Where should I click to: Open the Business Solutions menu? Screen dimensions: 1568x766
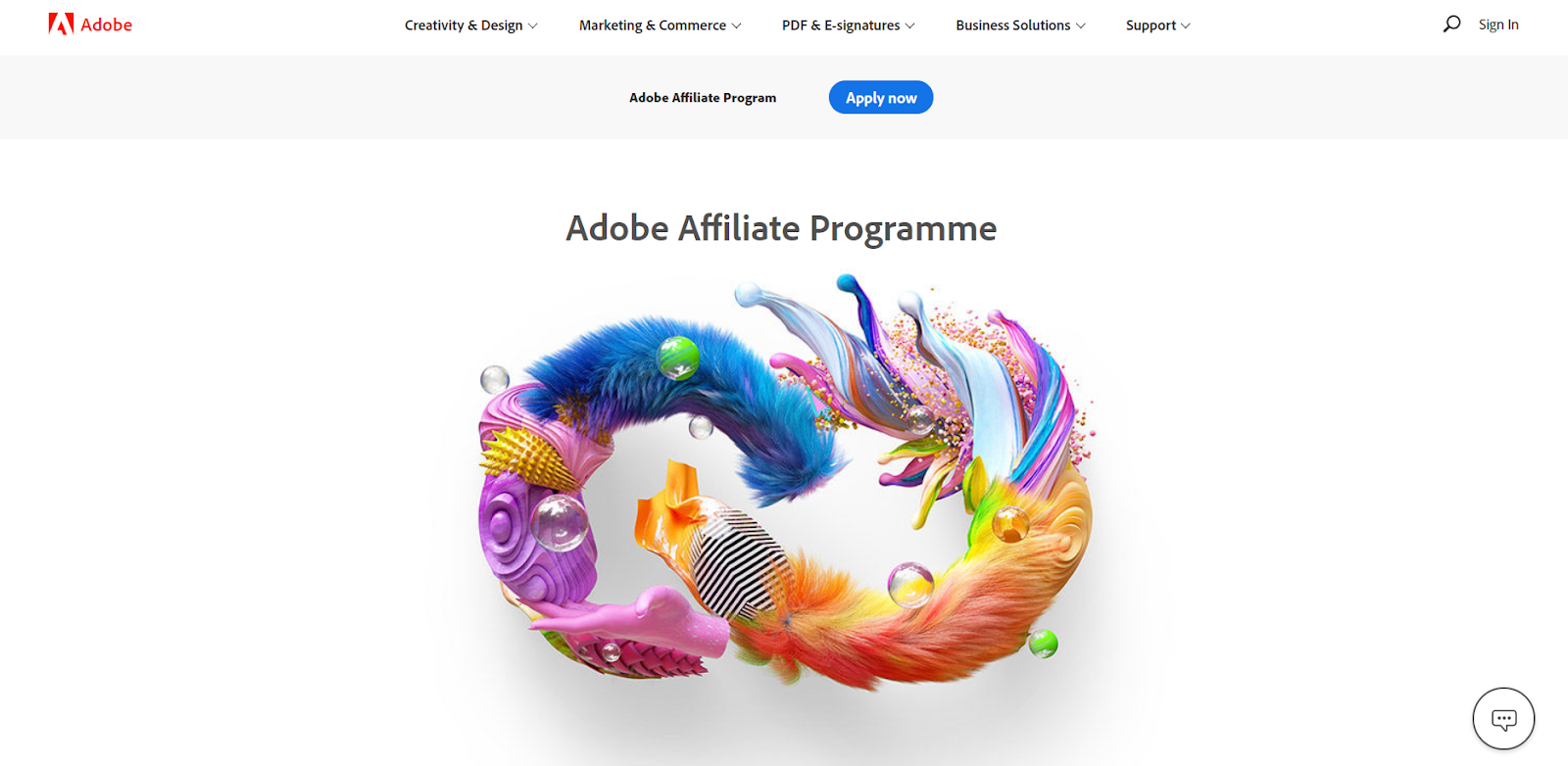pos(1021,25)
